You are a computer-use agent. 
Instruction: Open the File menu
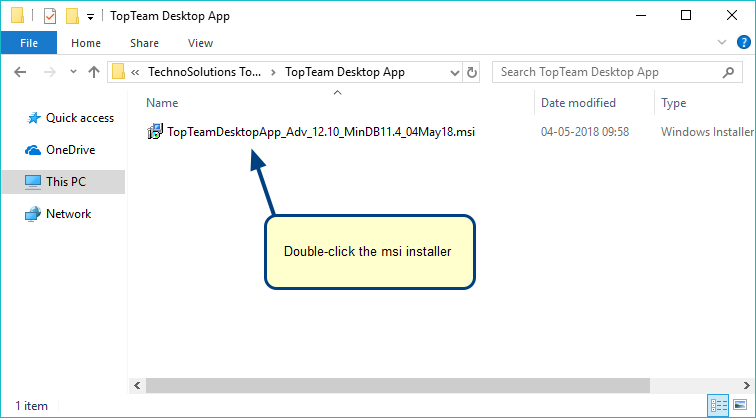click(x=29, y=43)
